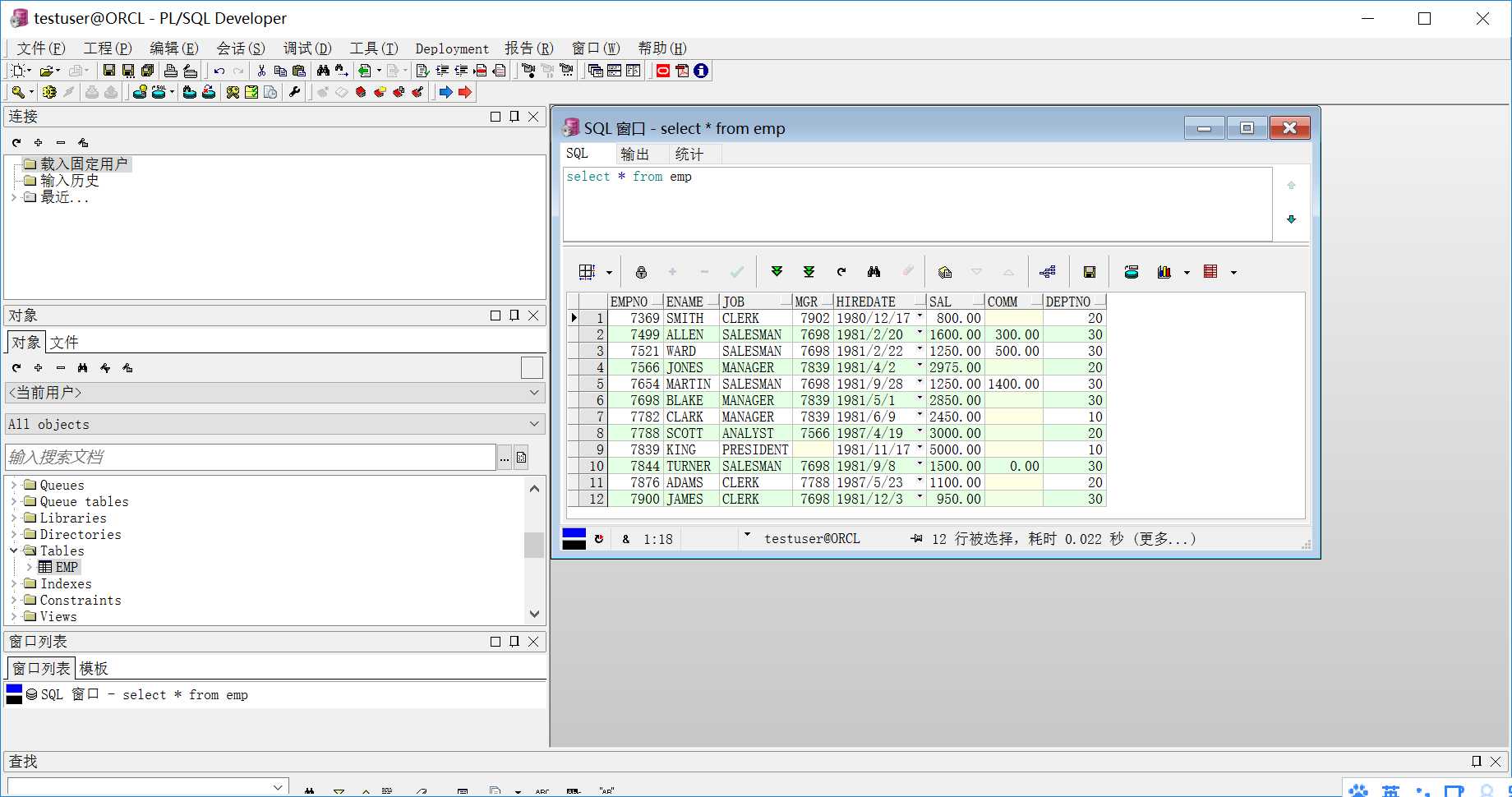Click the red right arrow toolbar icon
Image resolution: width=1512 pixels, height=797 pixels.
click(x=465, y=92)
